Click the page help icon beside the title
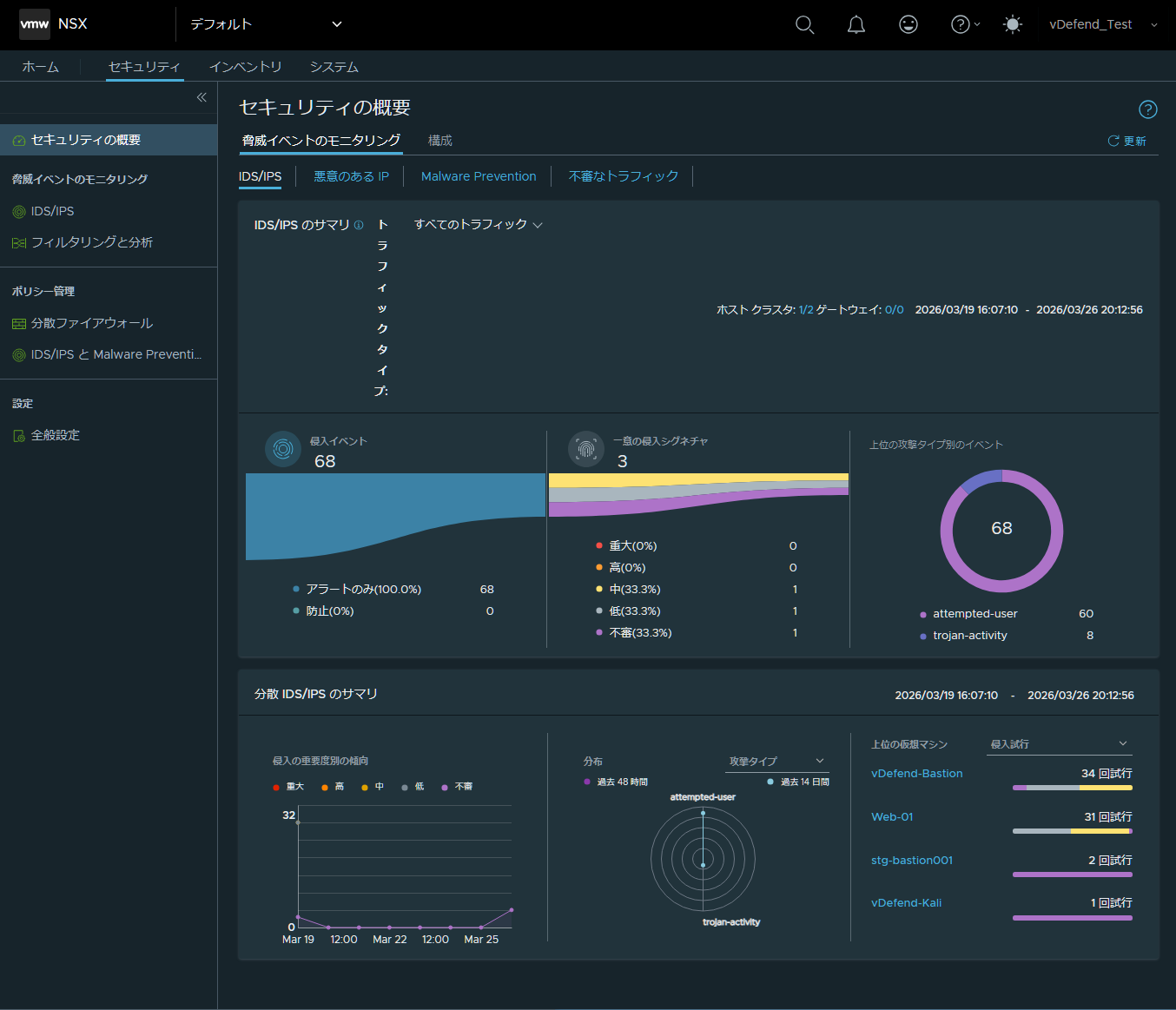The width and height of the screenshot is (1176, 1010). click(1148, 109)
